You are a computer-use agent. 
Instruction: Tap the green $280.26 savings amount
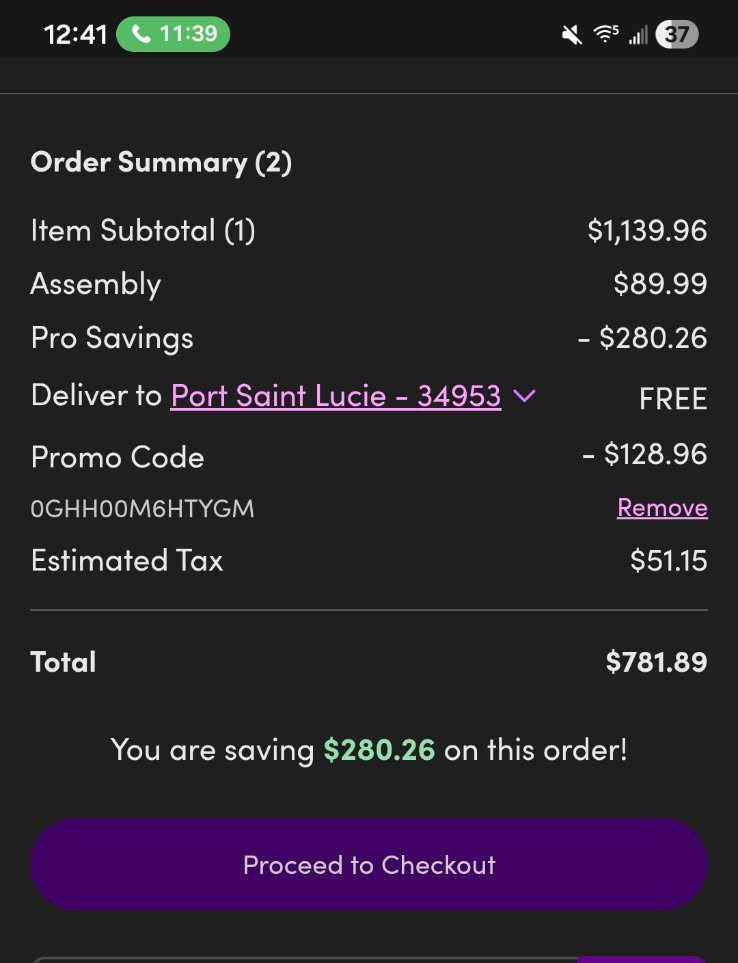379,749
